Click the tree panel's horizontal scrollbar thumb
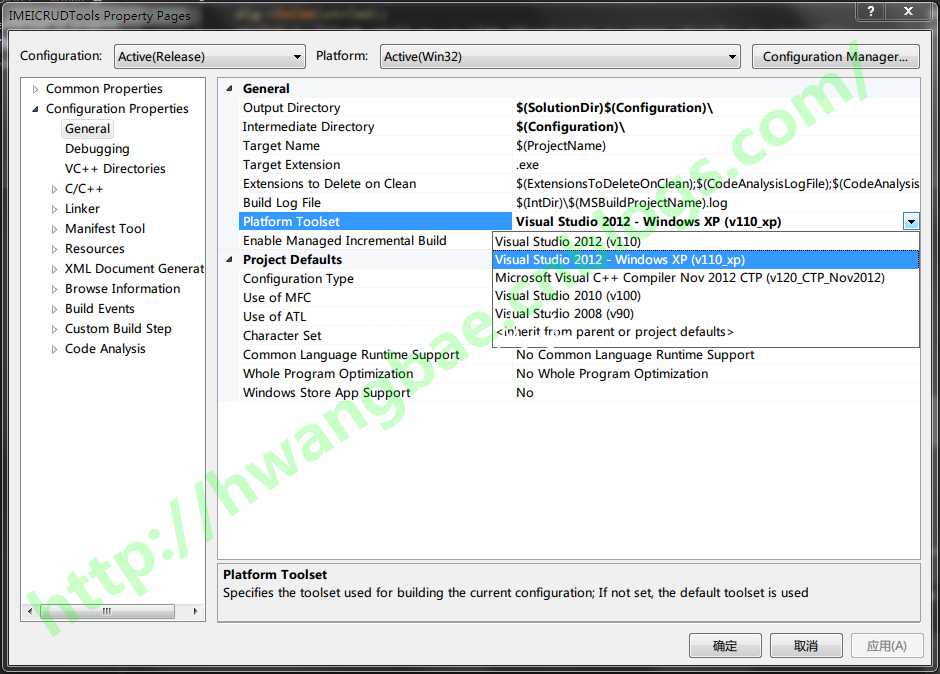This screenshot has width=940, height=674. pyautogui.click(x=107, y=611)
